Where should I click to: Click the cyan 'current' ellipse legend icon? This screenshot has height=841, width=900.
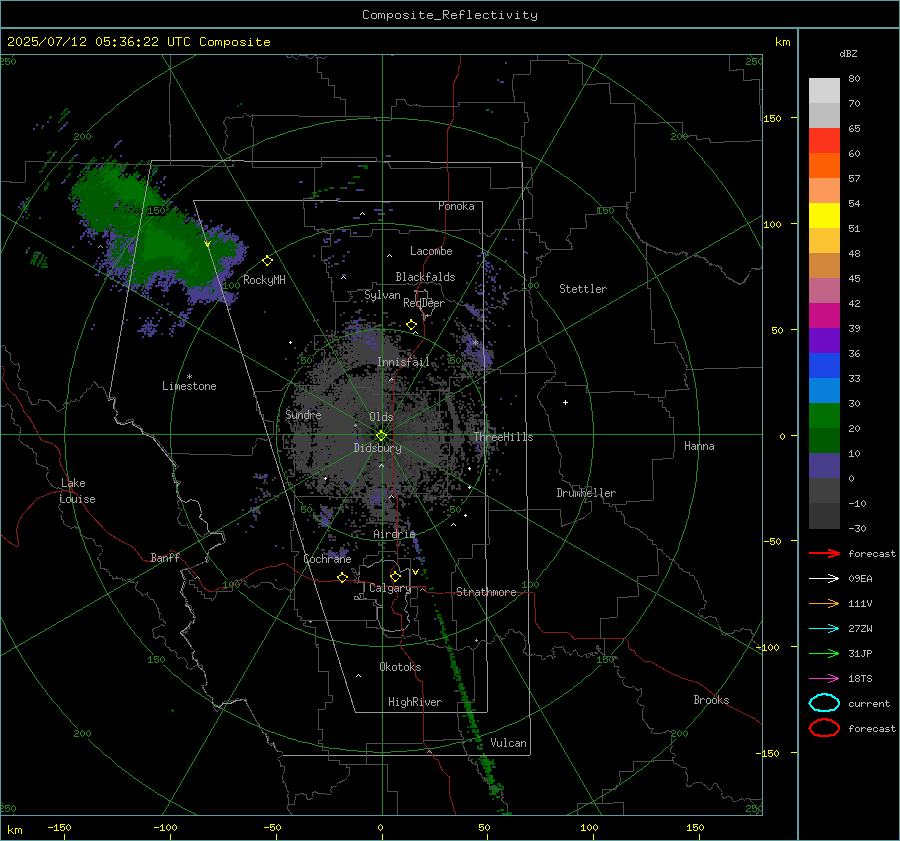point(824,703)
